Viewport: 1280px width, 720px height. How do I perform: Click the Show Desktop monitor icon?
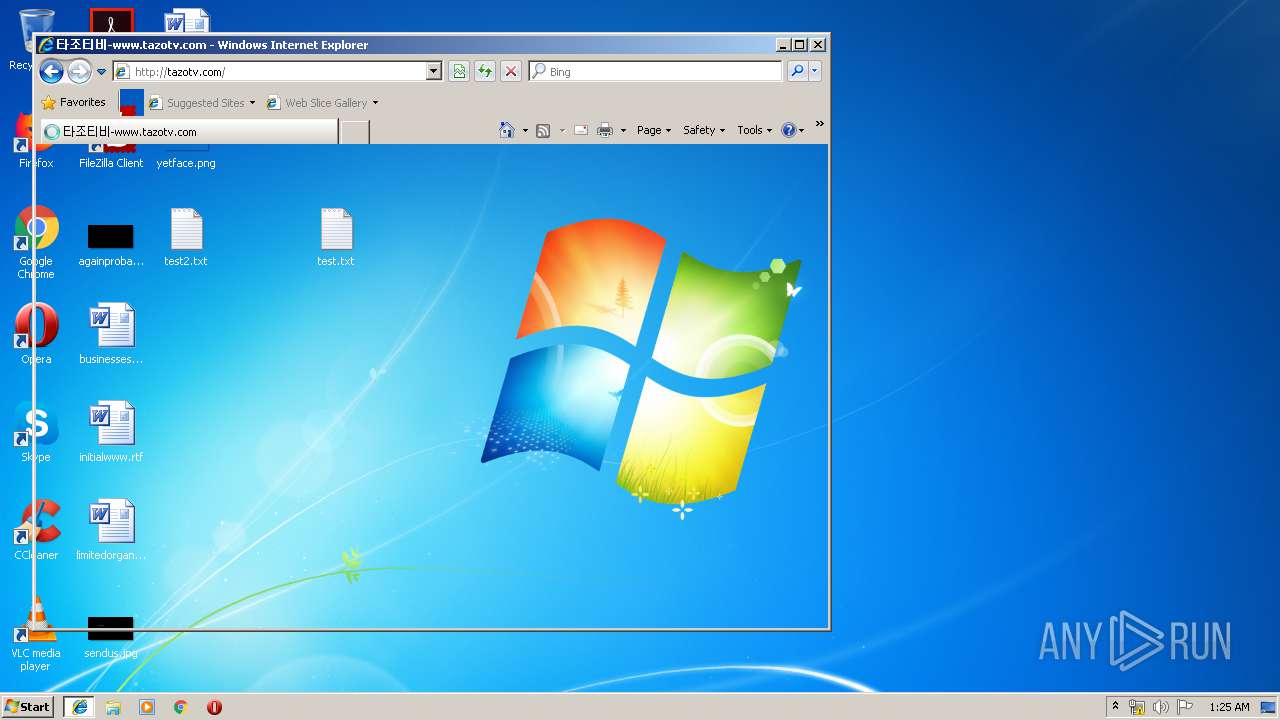click(x=1269, y=707)
